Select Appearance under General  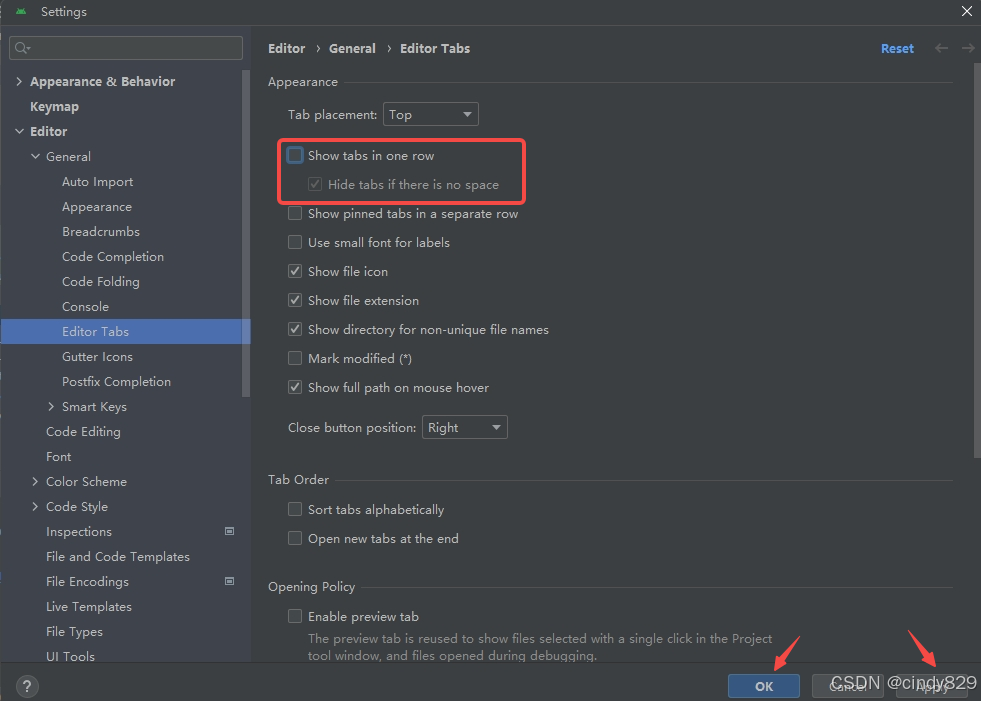pos(97,207)
